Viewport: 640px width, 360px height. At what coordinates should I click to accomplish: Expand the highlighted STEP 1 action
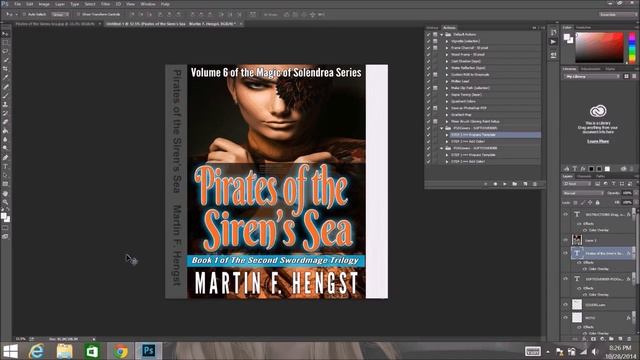[447, 135]
